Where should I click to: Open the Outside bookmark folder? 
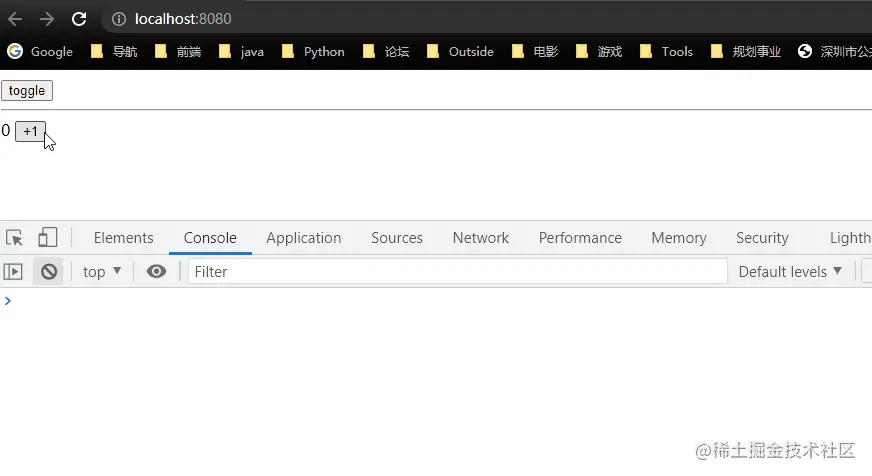tap(460, 52)
